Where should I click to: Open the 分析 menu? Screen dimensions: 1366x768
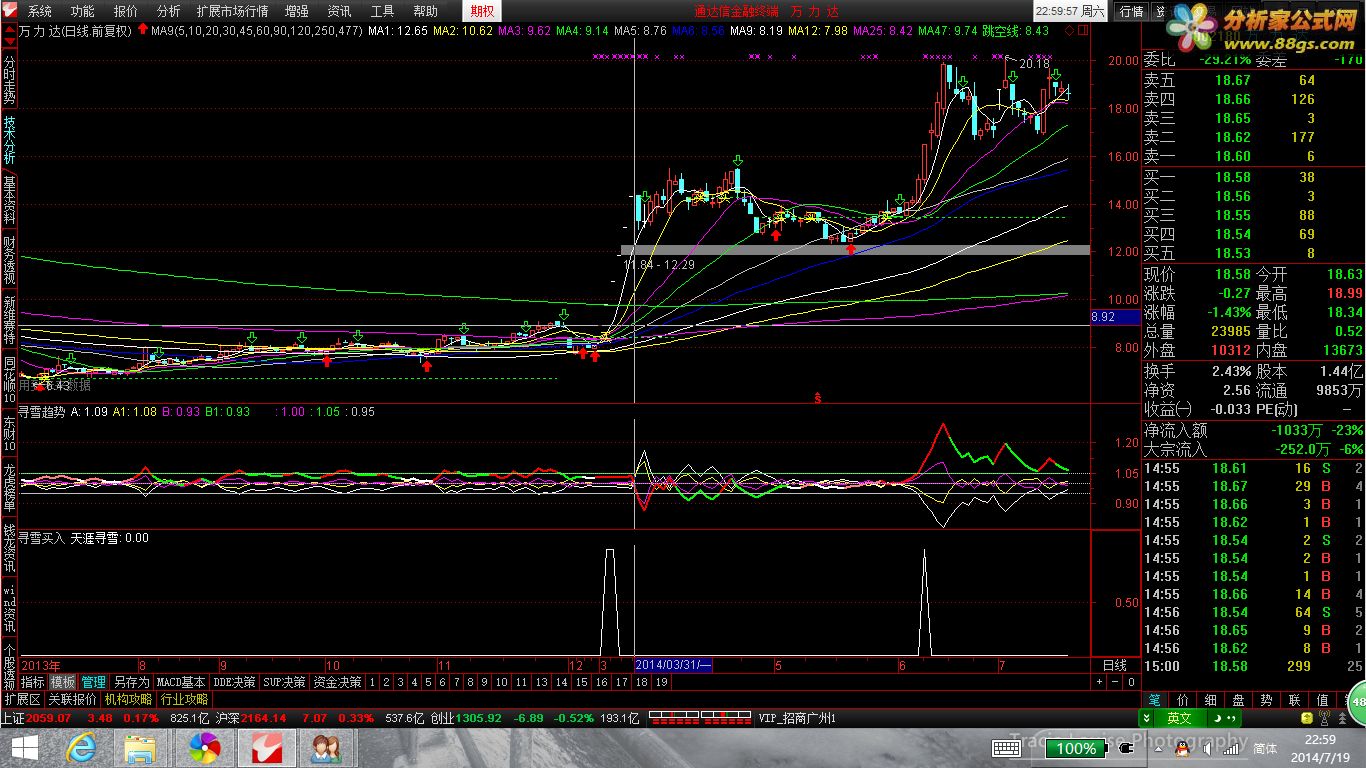(x=168, y=11)
